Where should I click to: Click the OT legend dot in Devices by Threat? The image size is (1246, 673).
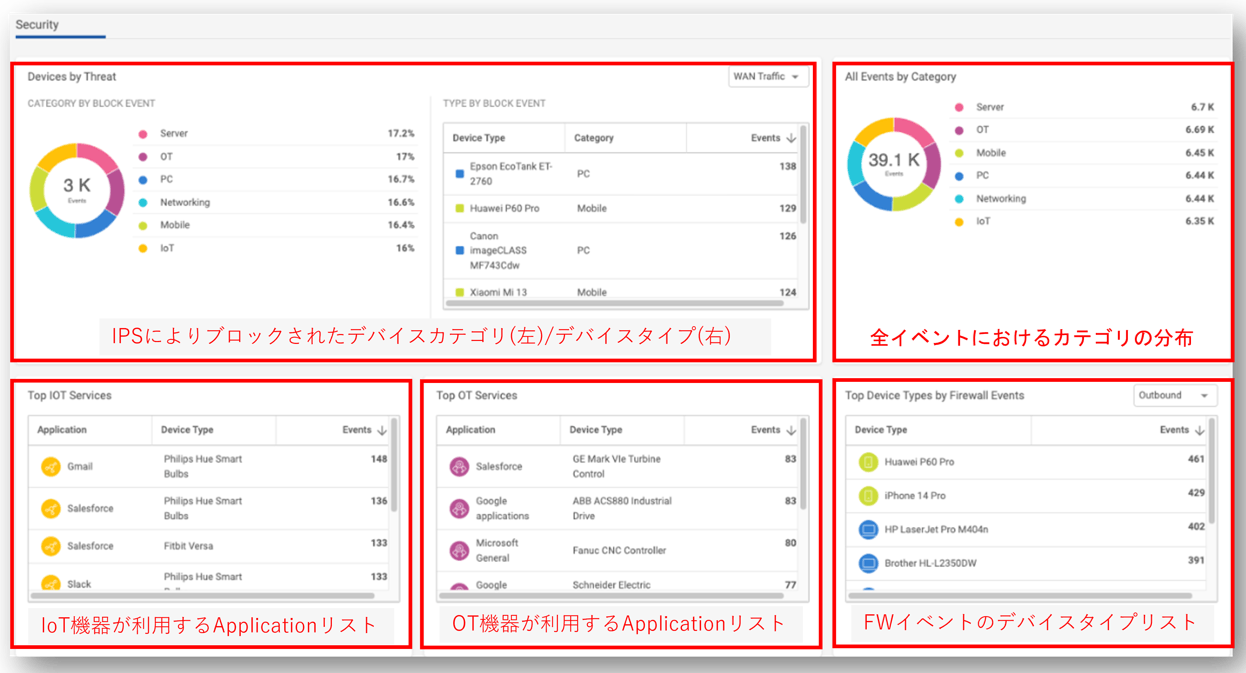143,157
